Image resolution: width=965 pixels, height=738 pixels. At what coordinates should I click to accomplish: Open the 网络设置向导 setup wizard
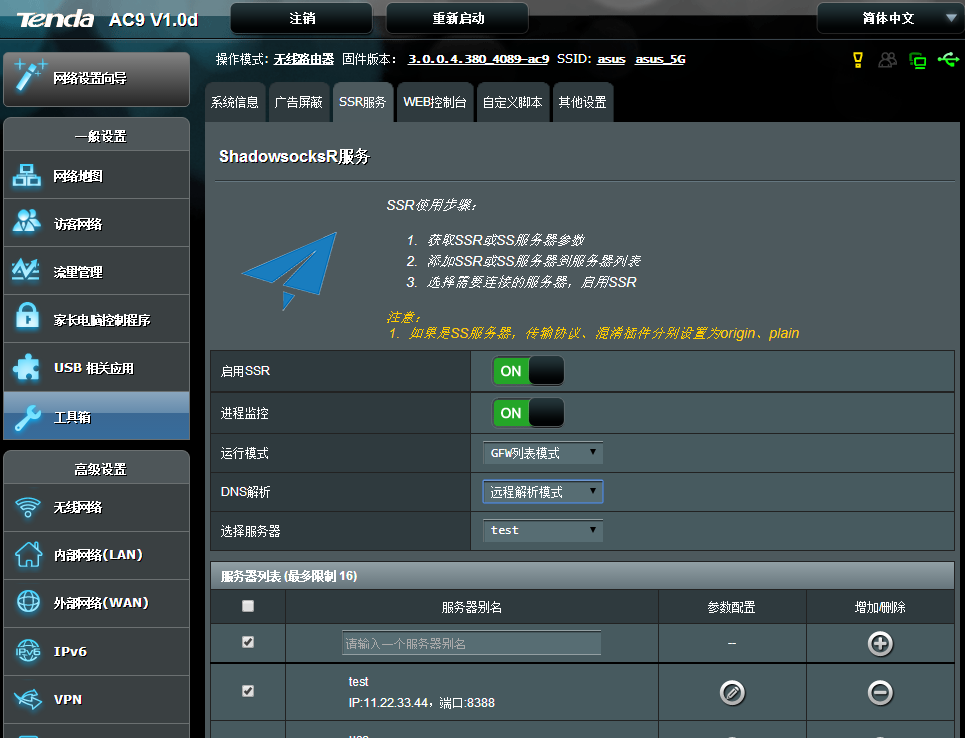(96, 79)
